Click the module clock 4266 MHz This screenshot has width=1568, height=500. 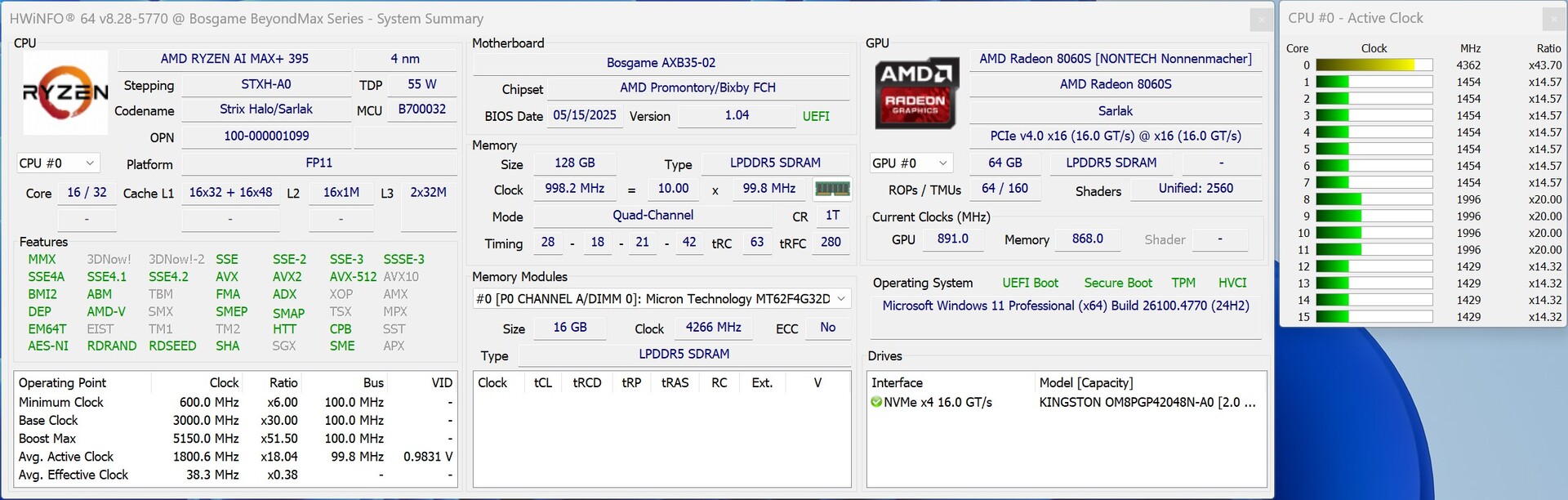click(713, 328)
